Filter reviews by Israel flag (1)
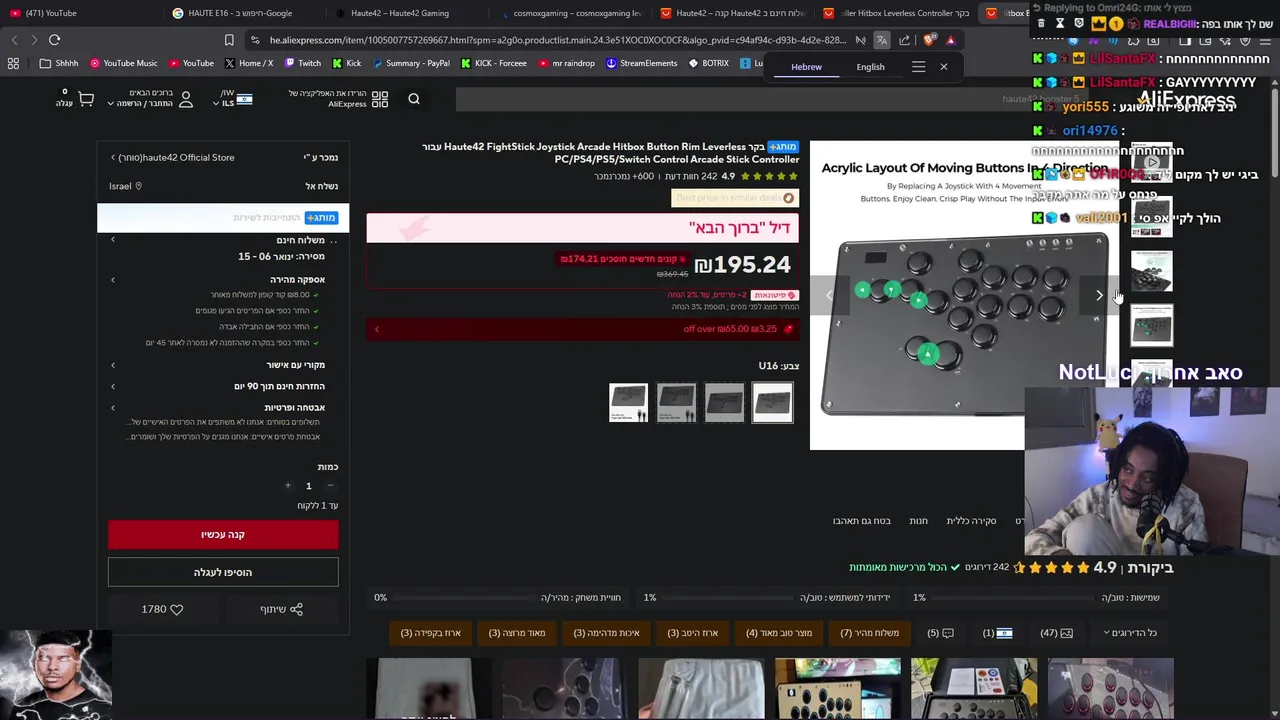 [997, 633]
